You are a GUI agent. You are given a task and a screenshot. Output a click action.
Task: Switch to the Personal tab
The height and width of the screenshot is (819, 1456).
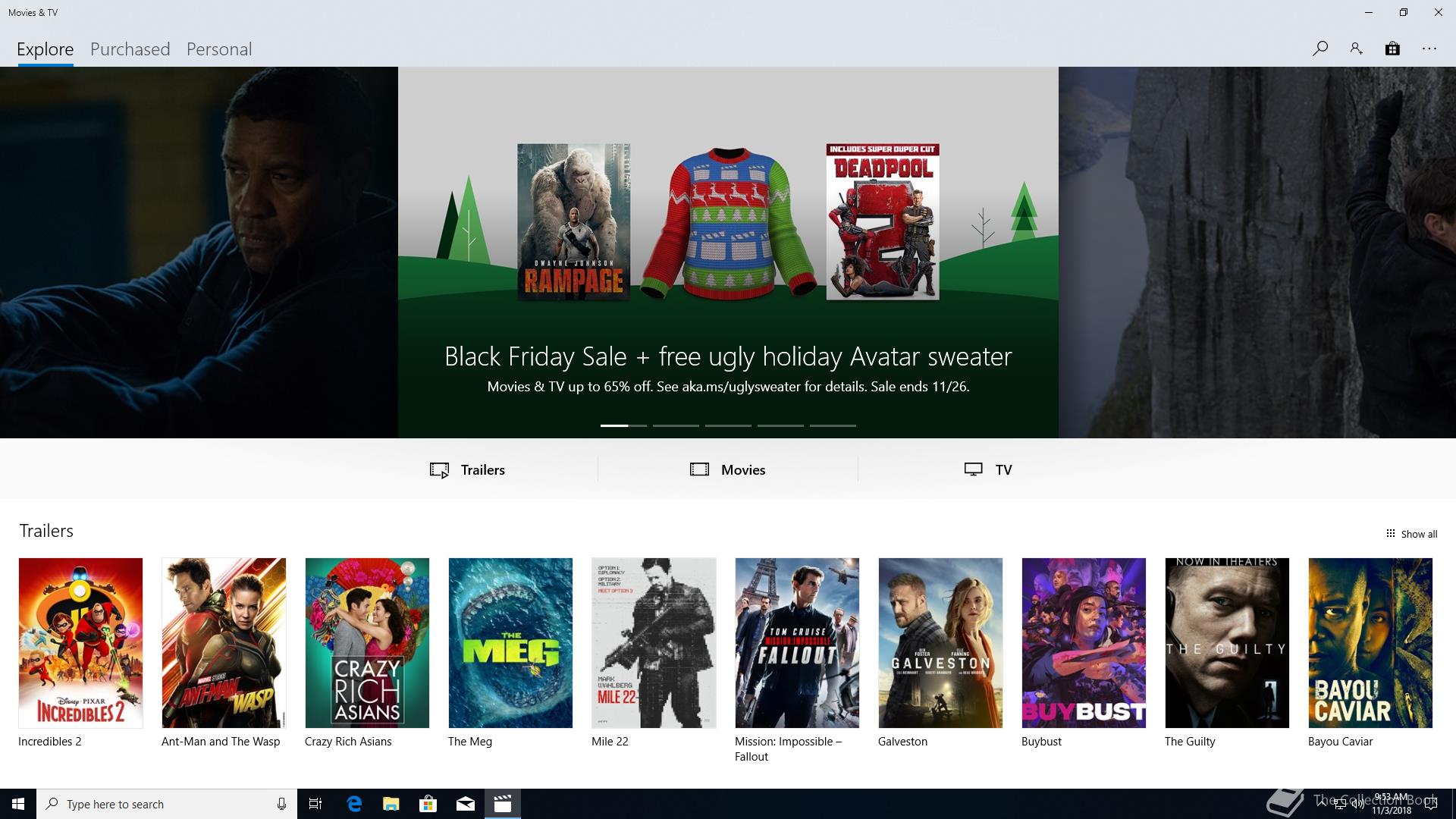[x=219, y=49]
